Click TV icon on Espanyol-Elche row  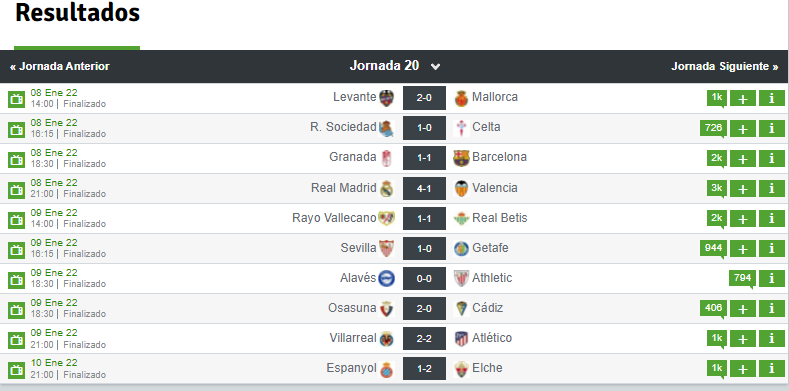pos(16,369)
